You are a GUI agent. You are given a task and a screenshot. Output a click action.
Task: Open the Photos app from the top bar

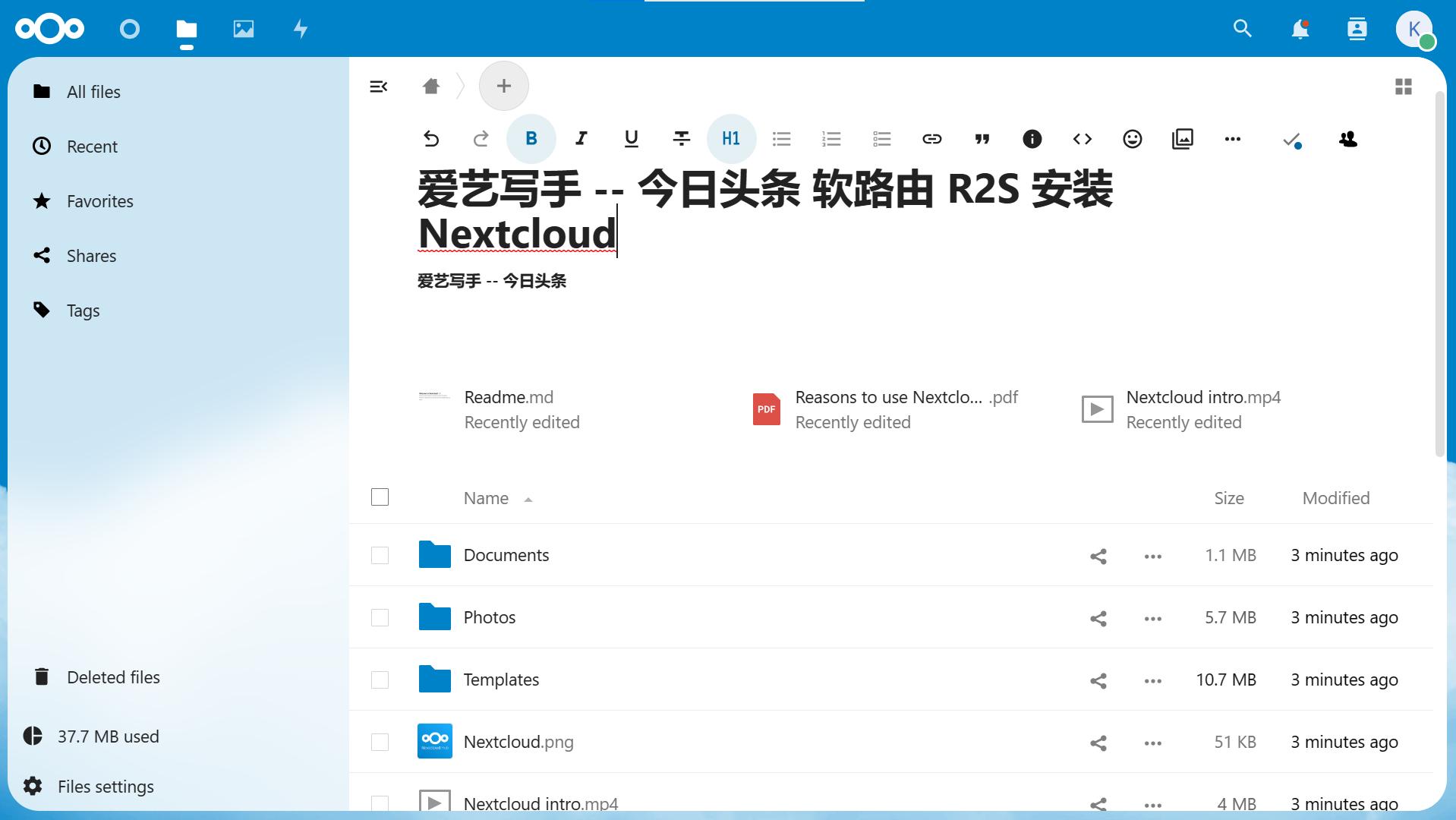click(243, 29)
